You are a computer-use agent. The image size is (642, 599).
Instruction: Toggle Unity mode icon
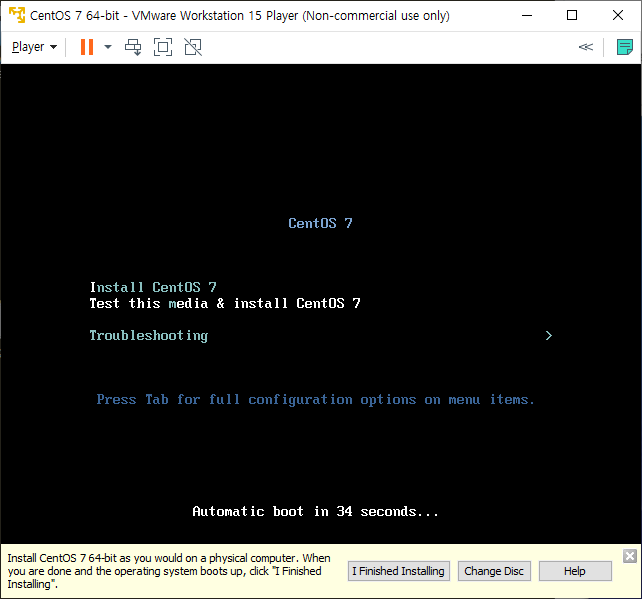pyautogui.click(x=193, y=47)
